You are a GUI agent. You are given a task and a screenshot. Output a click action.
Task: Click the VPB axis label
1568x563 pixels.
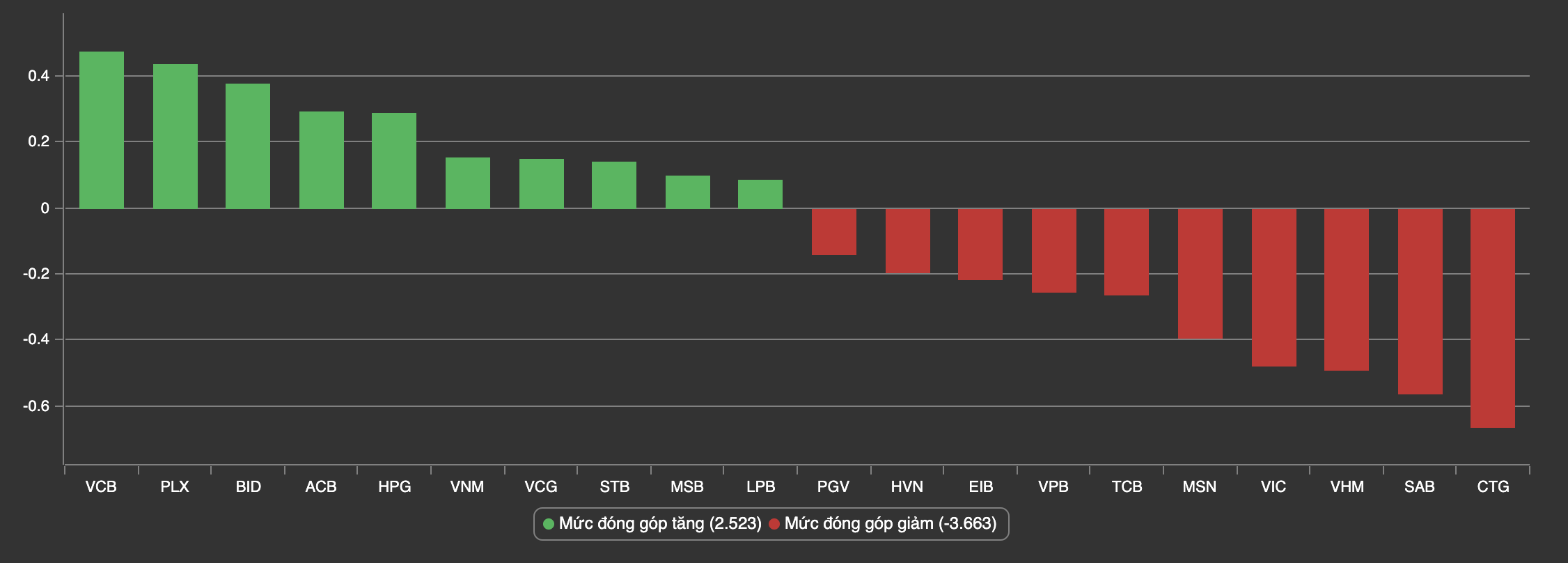click(1053, 487)
